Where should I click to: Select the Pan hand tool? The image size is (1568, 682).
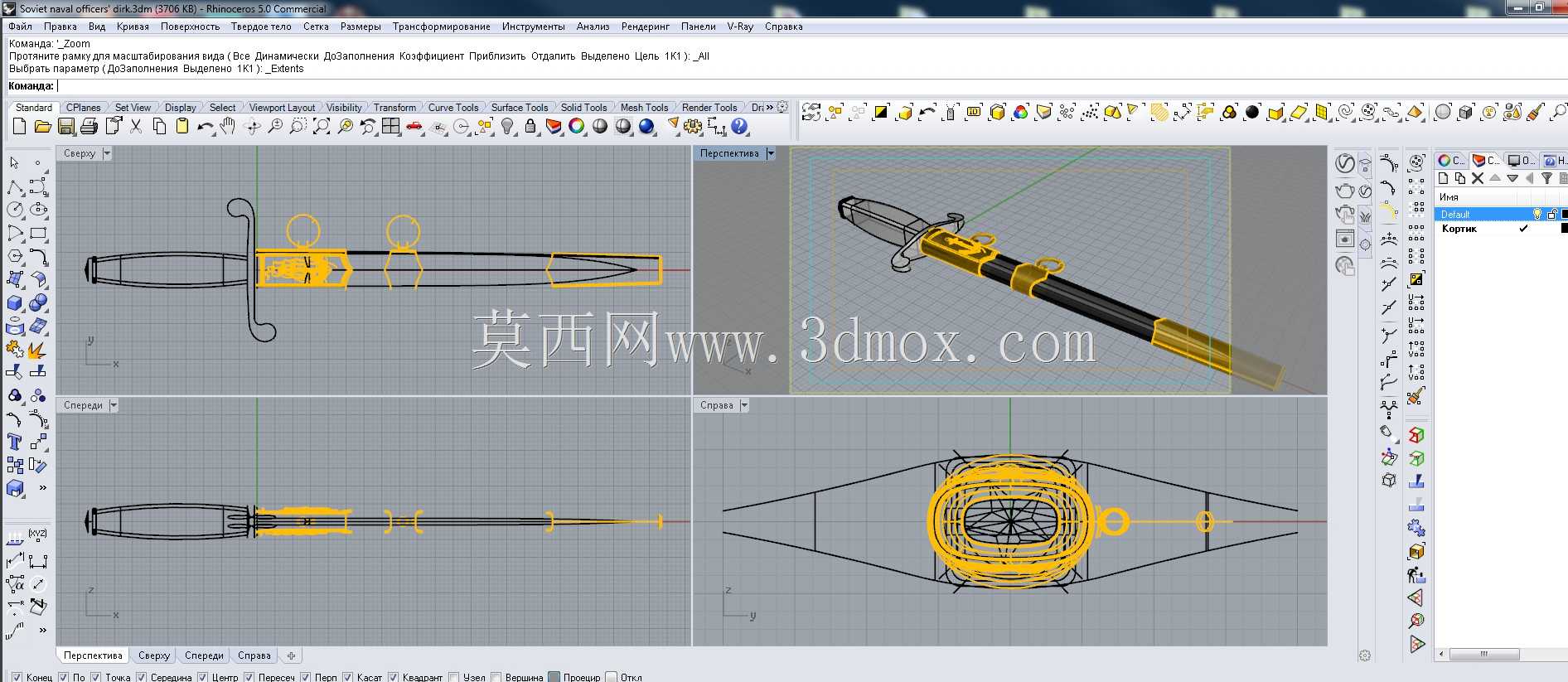(x=229, y=126)
